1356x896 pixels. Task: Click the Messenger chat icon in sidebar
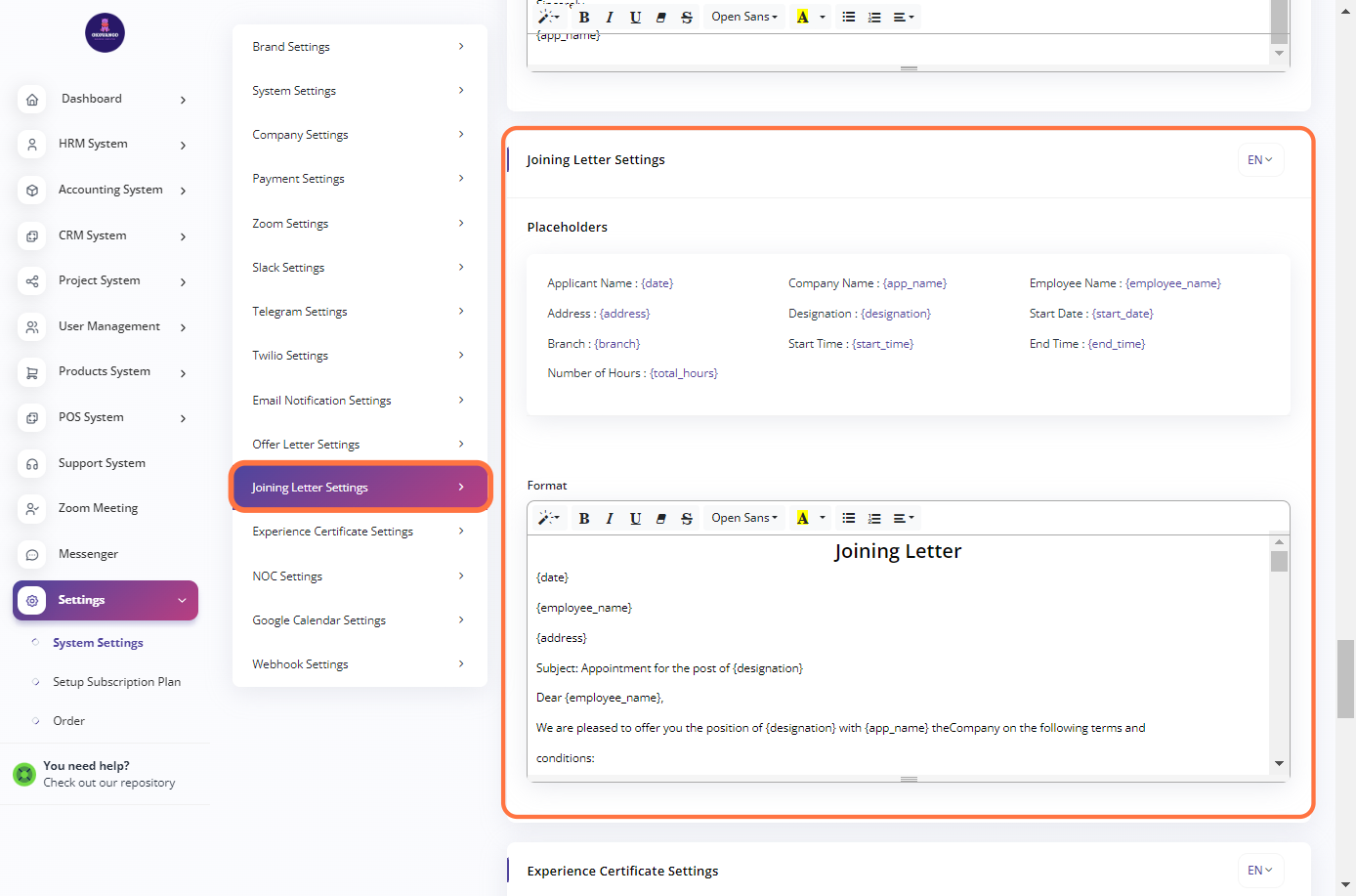point(32,555)
